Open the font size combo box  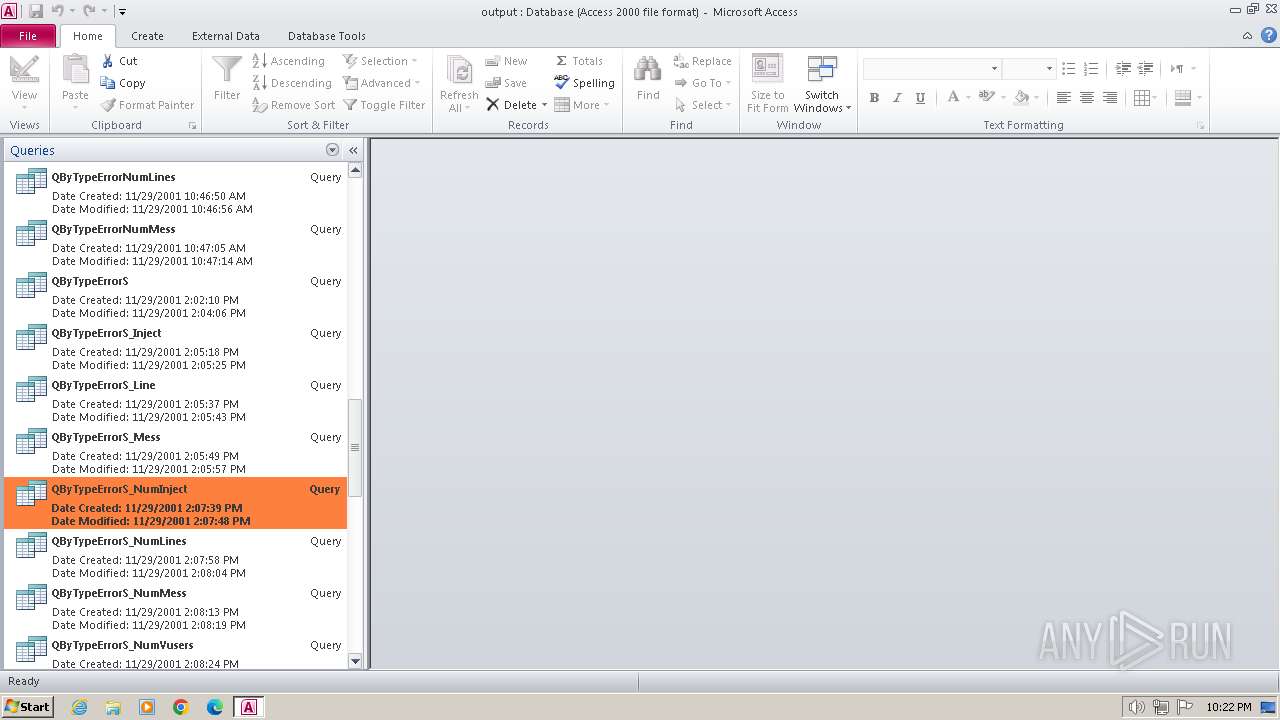coord(1028,68)
